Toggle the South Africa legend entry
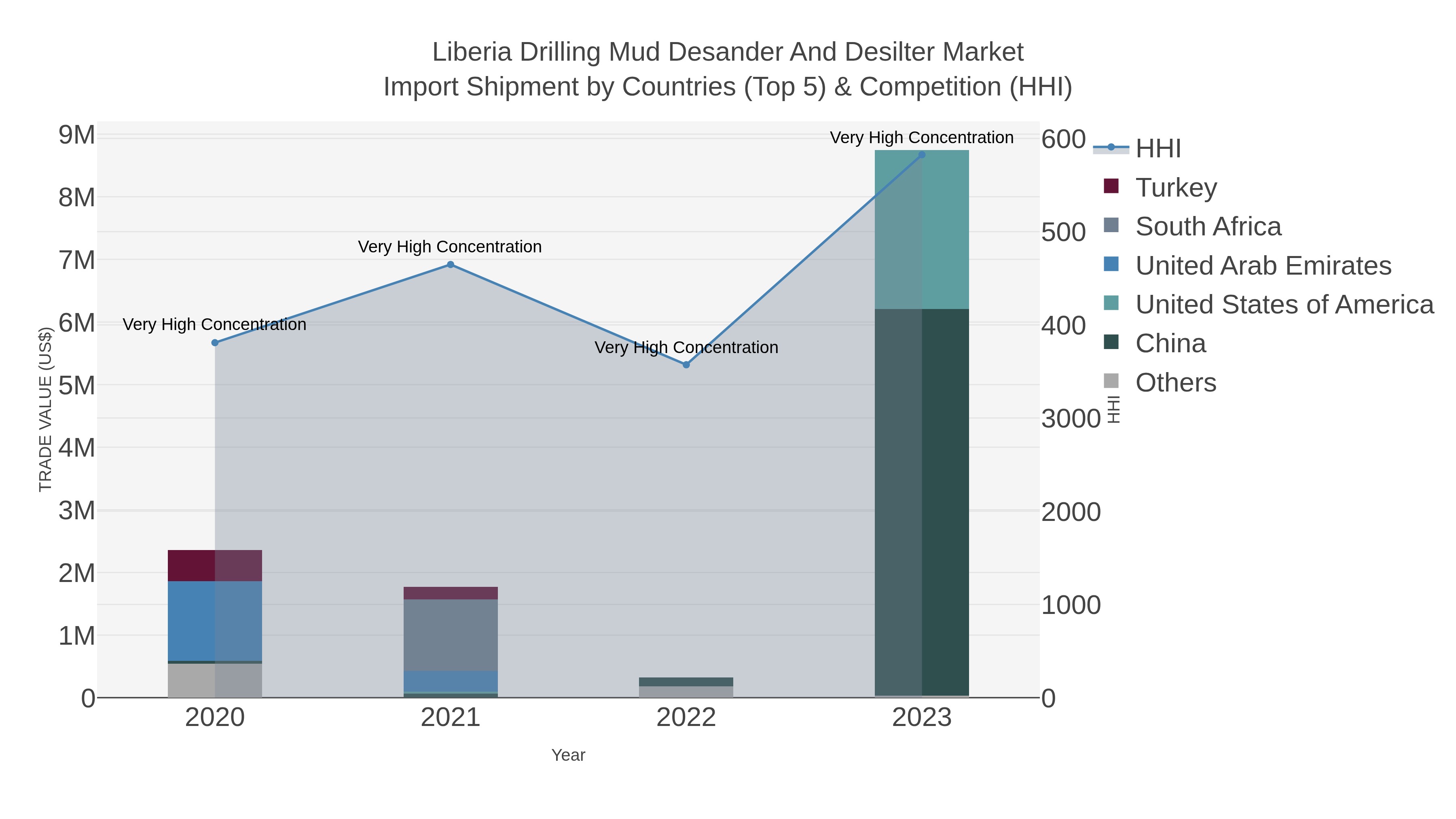1456x819 pixels. click(x=1193, y=226)
